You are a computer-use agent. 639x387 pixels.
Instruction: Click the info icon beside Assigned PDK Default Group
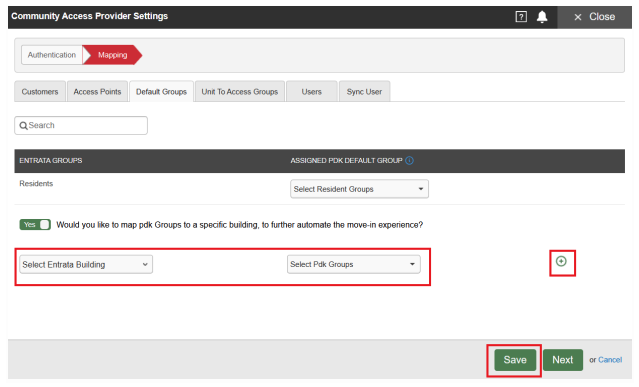(x=409, y=161)
